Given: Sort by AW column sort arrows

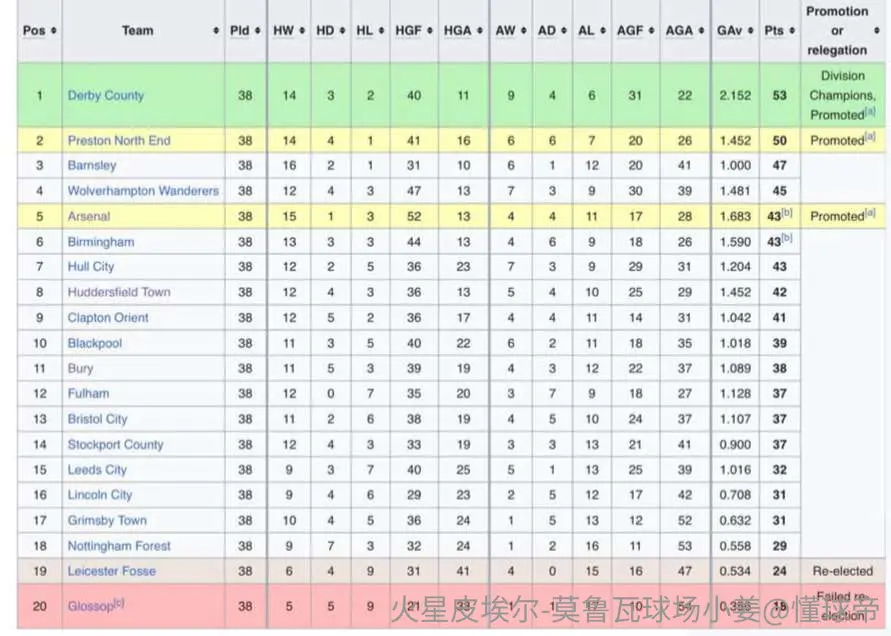Looking at the screenshot, I should [x=523, y=31].
